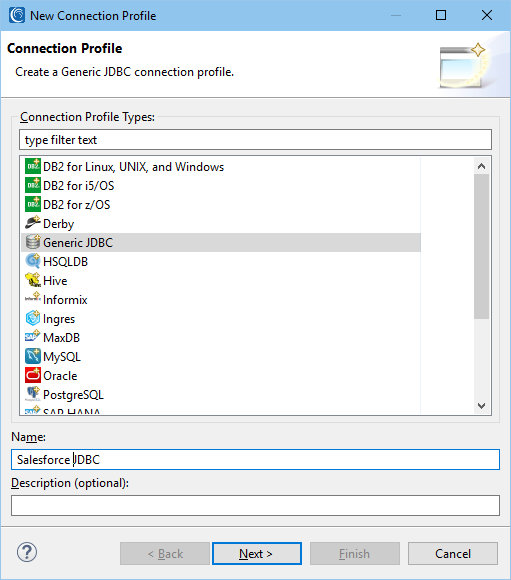Select the Hive bee icon
Screen dimensions: 511x580
pos(33,280)
